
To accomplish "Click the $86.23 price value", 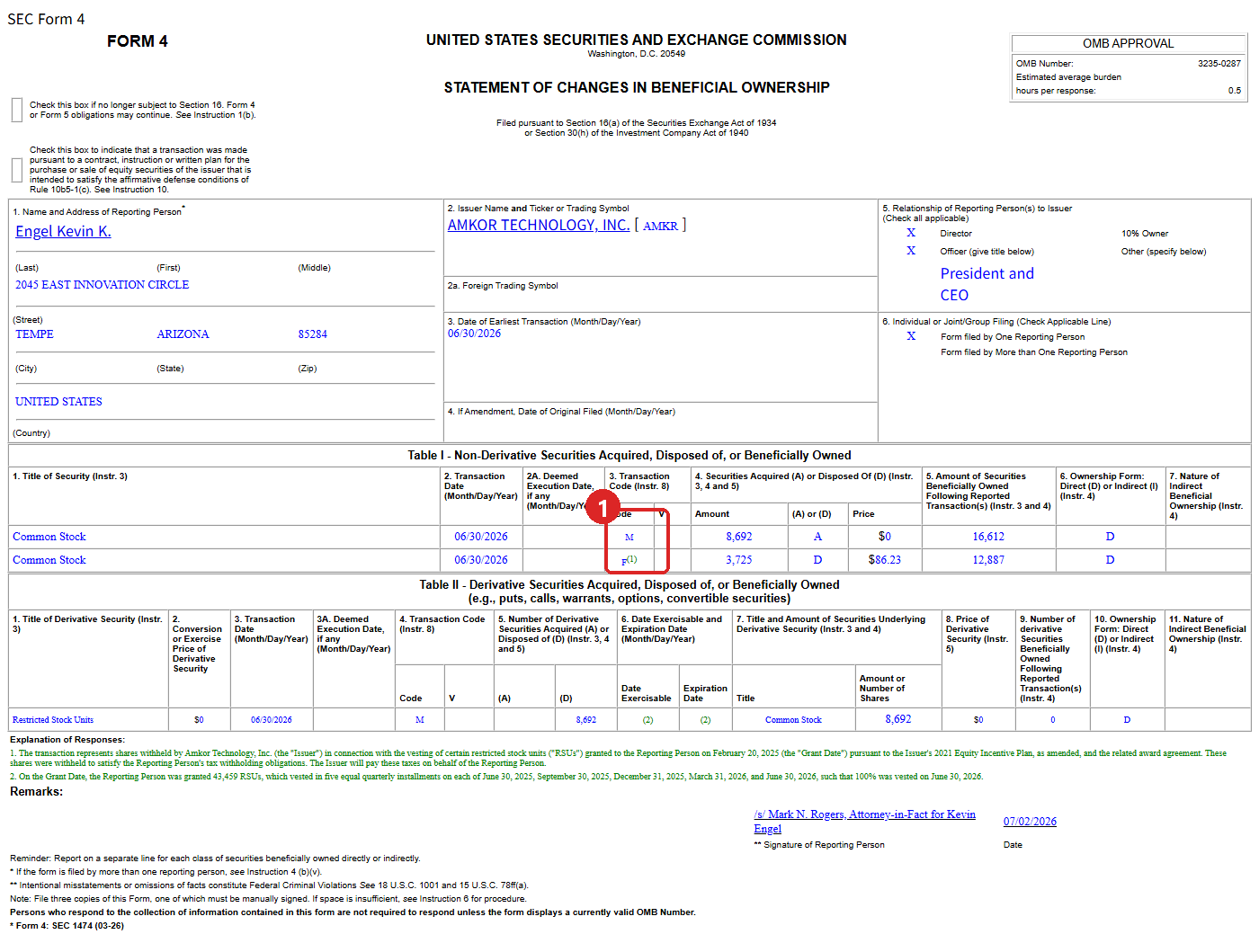I will [x=885, y=560].
